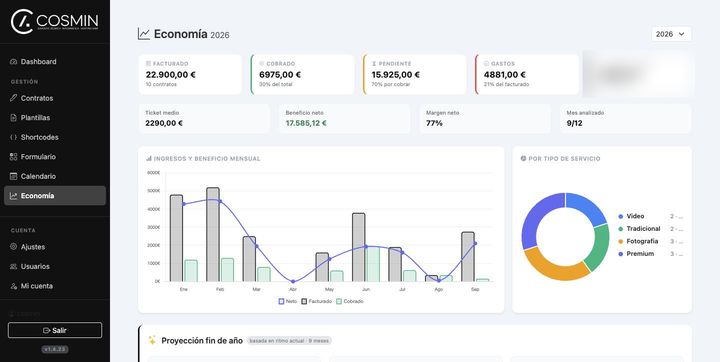This screenshot has width=720, height=362.
Task: Click the hourglass icon beside Pendiente
Action: pyautogui.click(x=374, y=63)
